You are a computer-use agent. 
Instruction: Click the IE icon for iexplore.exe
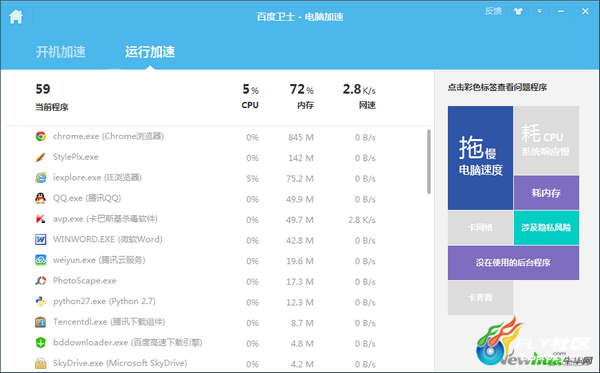[41, 178]
